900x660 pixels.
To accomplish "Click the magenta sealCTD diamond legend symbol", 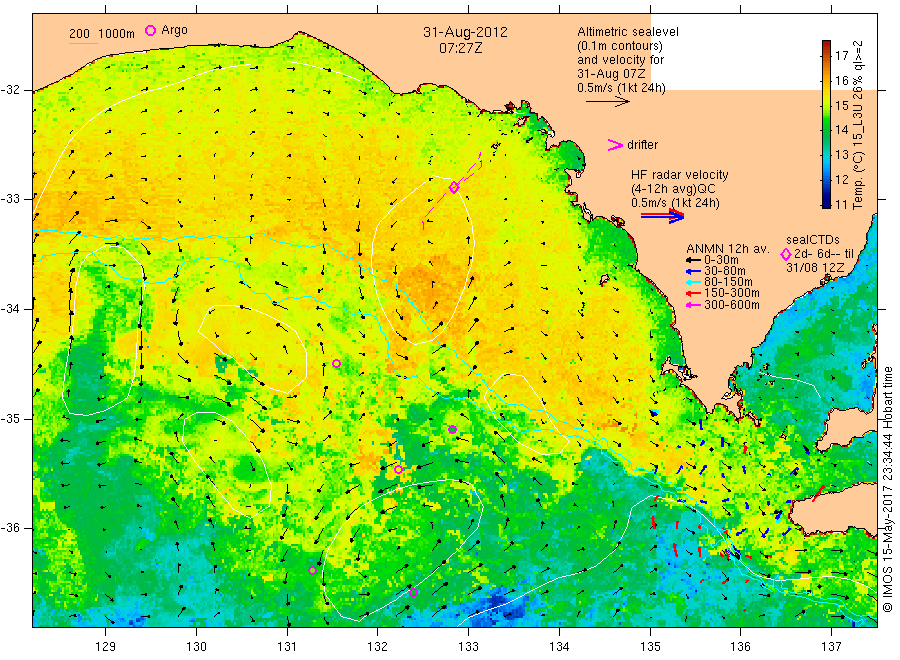I will pyautogui.click(x=786, y=254).
